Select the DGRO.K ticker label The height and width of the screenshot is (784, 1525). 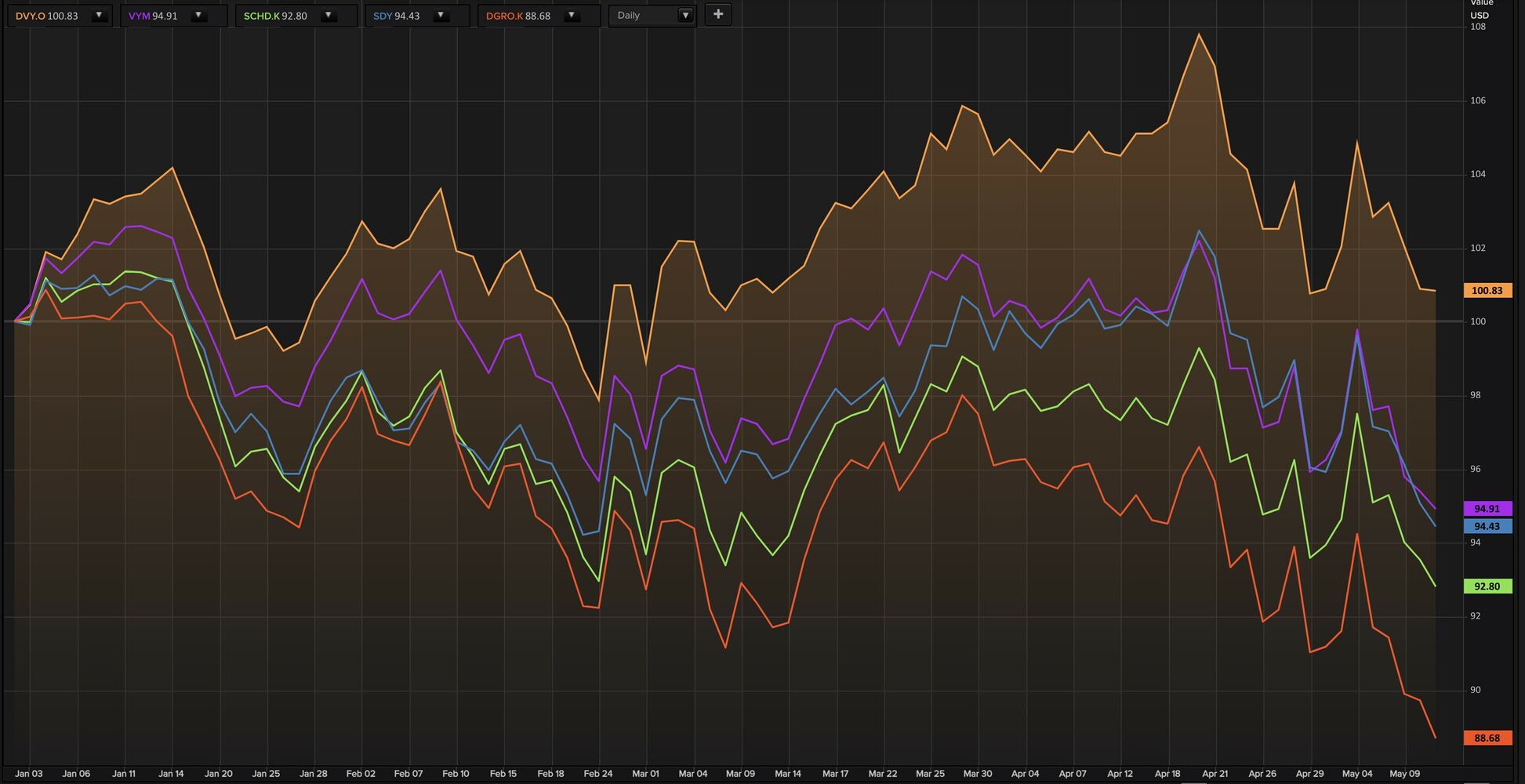click(504, 16)
